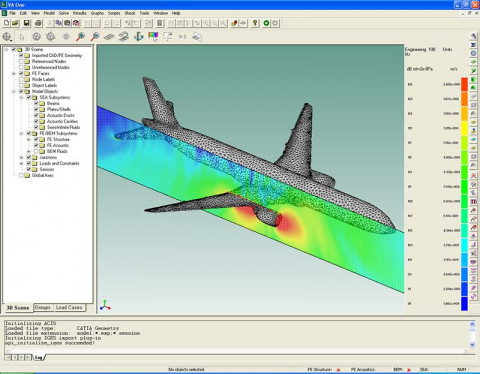Click the yellow key icon in the toolbar
This screenshot has height=374, width=480.
click(255, 23)
